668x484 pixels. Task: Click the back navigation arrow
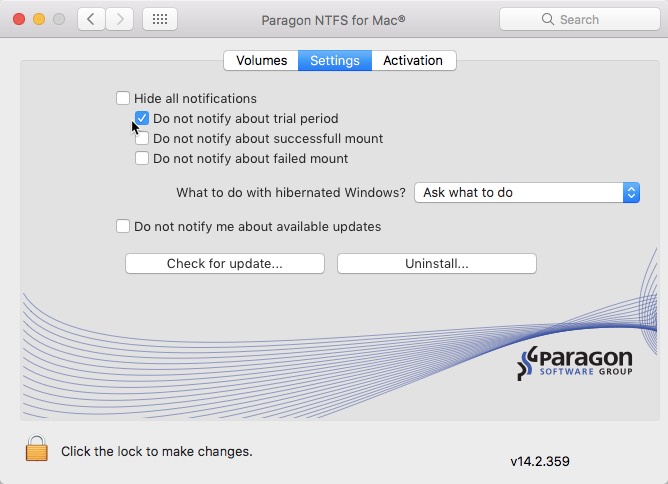[x=91, y=19]
